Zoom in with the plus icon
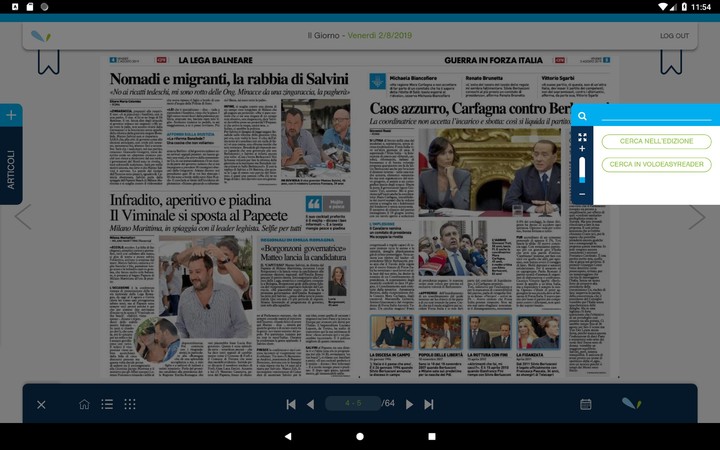 coord(582,149)
